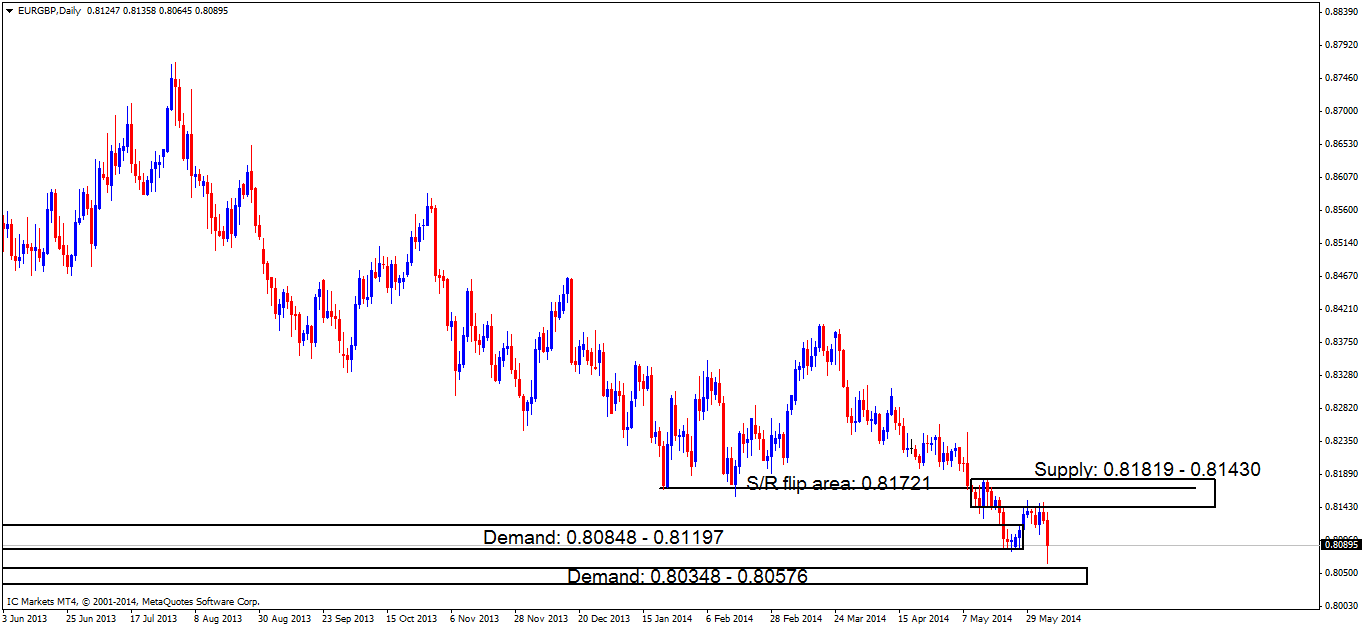Click price axis level 0.82820
Image resolution: width=1362 pixels, height=627 pixels.
tap(1340, 407)
